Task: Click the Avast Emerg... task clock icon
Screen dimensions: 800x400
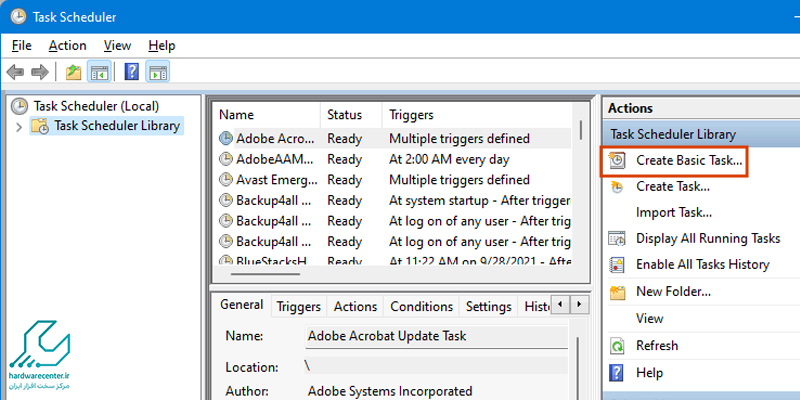Action: pyautogui.click(x=225, y=180)
